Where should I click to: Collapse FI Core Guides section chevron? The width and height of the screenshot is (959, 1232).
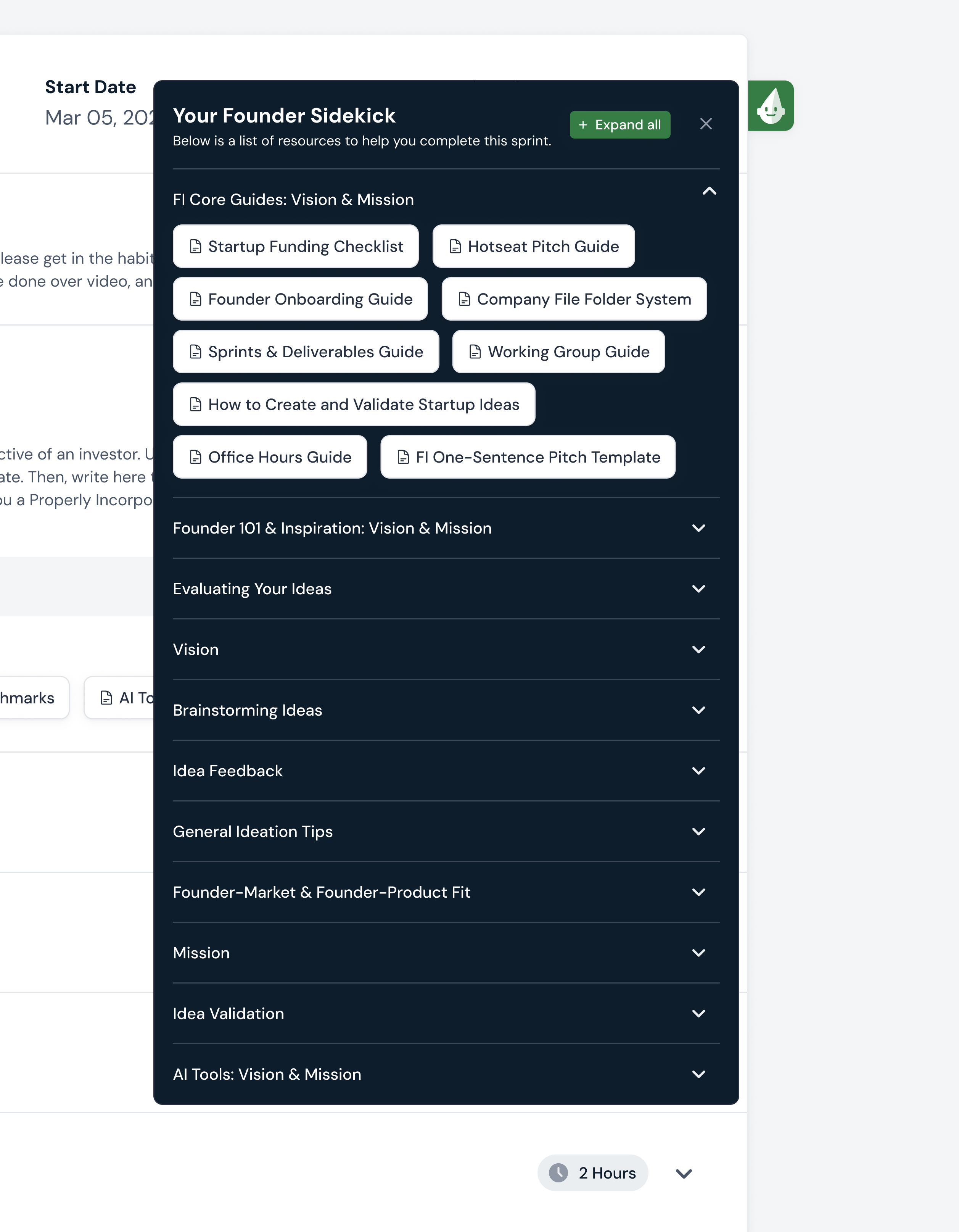[709, 191]
